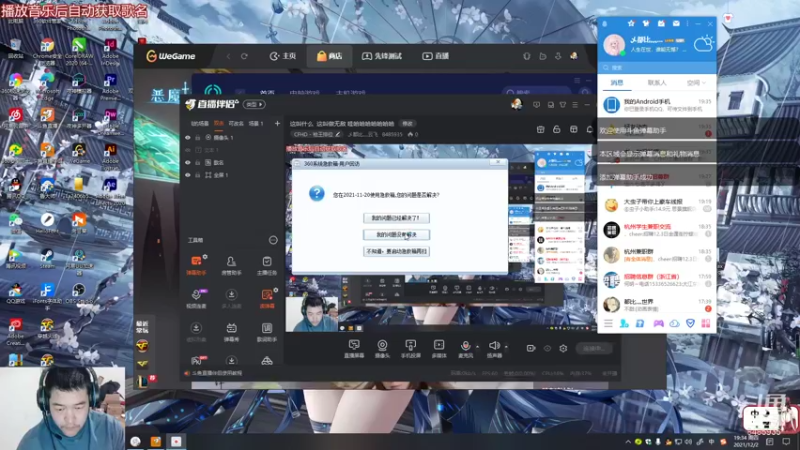Click the add scene plus icon
This screenshot has height=450, width=800.
pyautogui.click(x=277, y=123)
